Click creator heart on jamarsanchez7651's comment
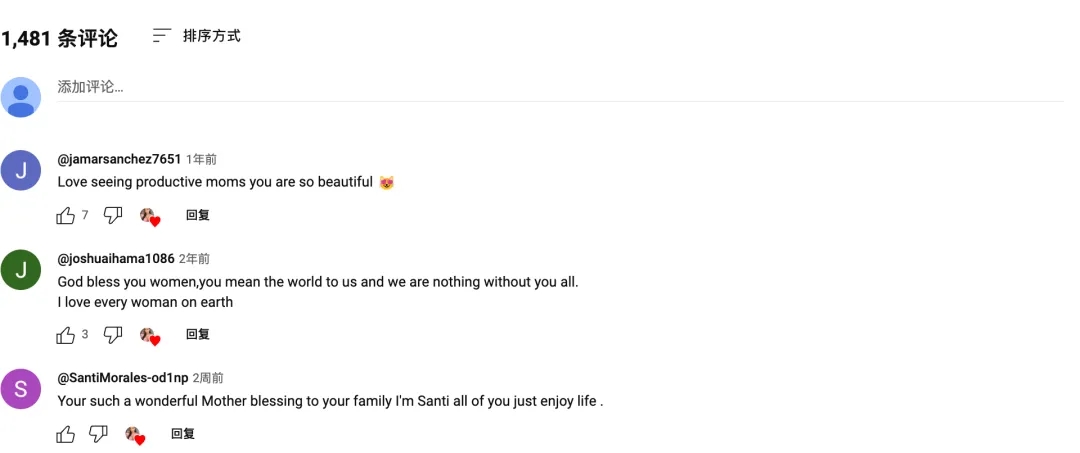Viewport: 1080px width, 453px height. point(149,216)
